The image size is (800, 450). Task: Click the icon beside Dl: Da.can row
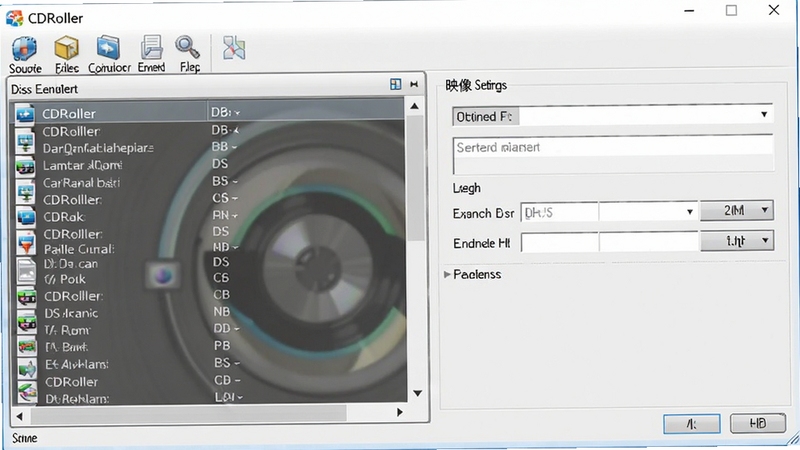pos(26,271)
